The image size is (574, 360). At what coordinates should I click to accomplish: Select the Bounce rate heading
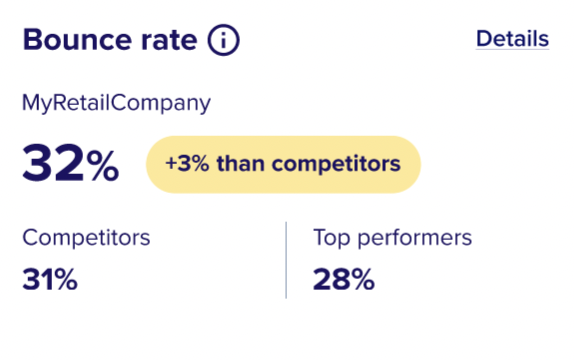[110, 40]
